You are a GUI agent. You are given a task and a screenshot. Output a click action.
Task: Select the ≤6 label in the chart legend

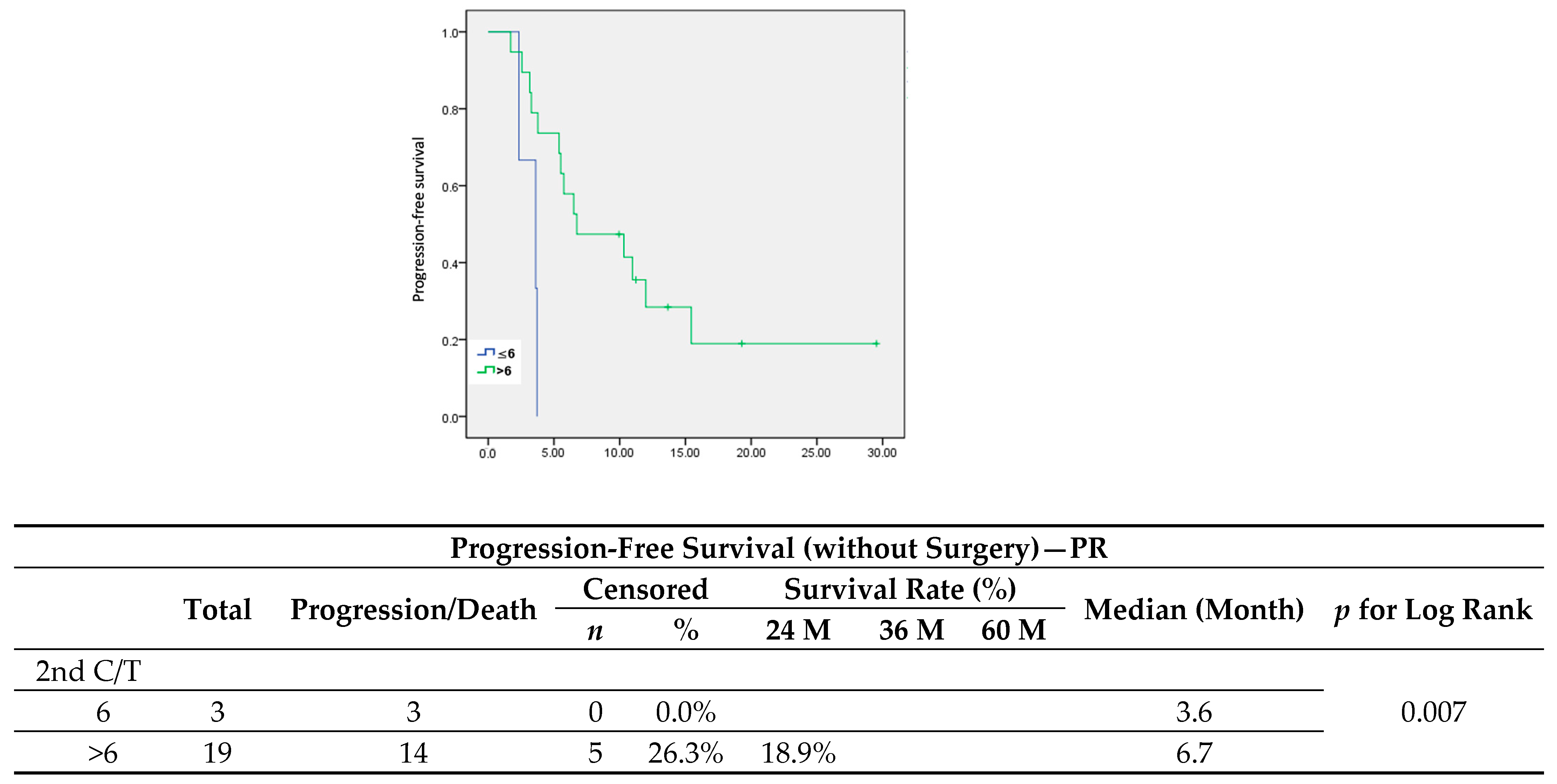(x=506, y=354)
